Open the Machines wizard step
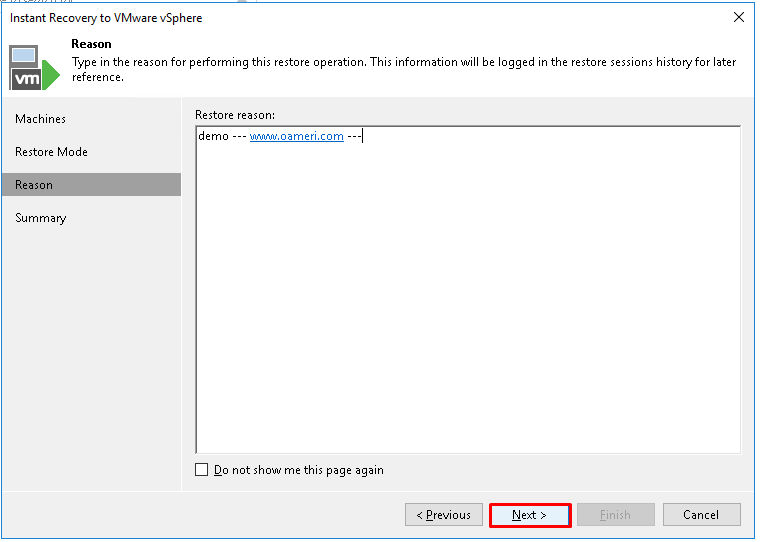760x542 pixels. [91, 119]
